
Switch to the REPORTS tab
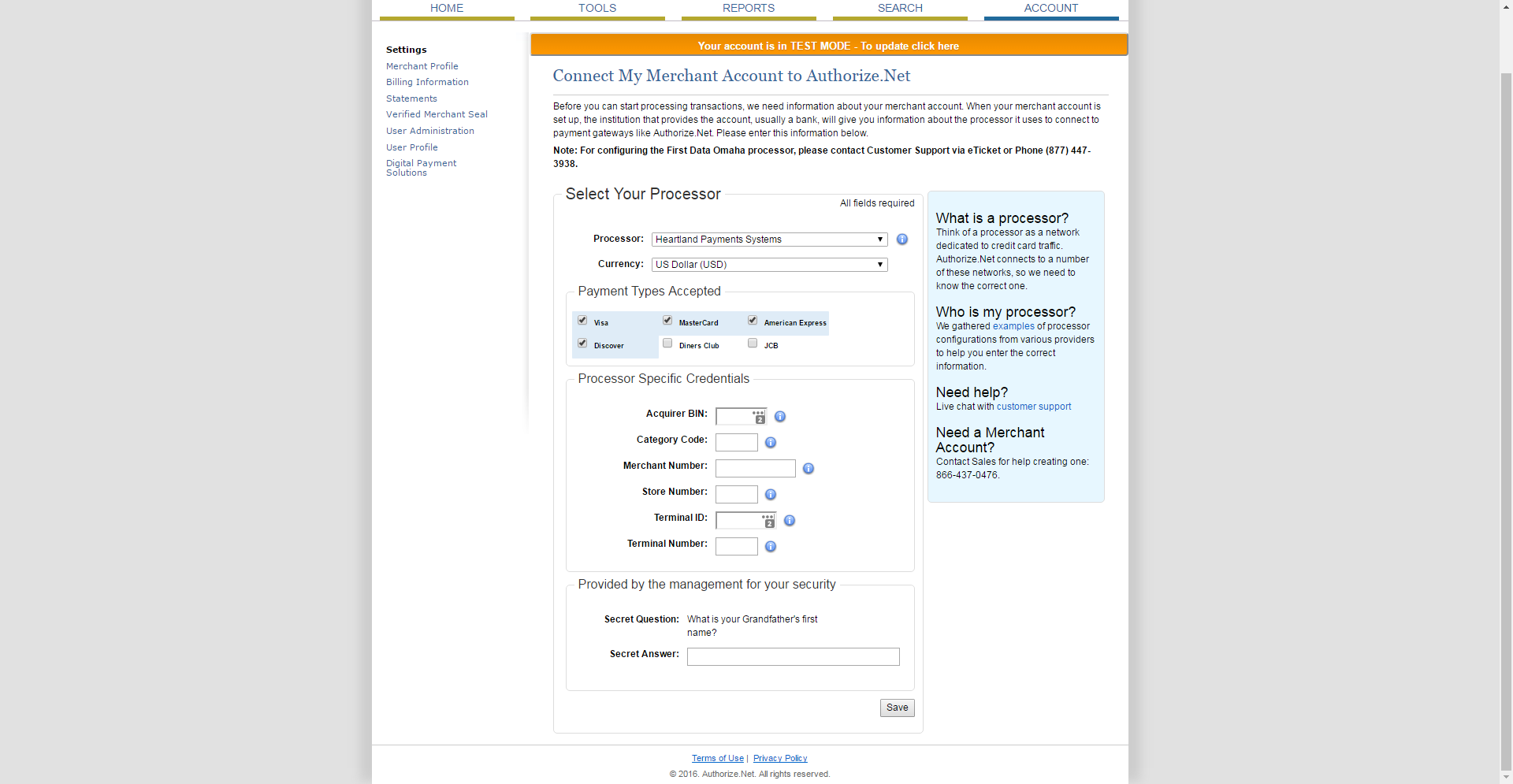pyautogui.click(x=749, y=9)
